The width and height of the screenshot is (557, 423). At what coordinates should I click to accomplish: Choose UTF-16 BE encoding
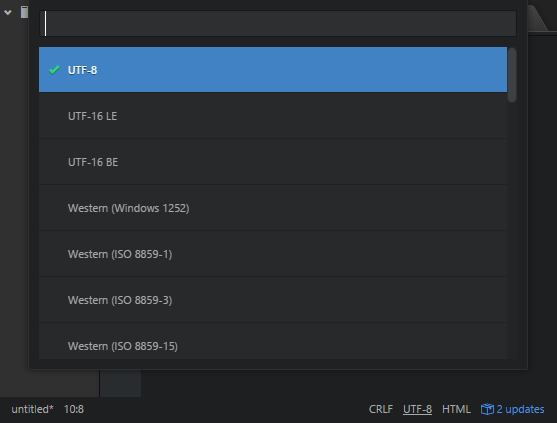(x=273, y=162)
